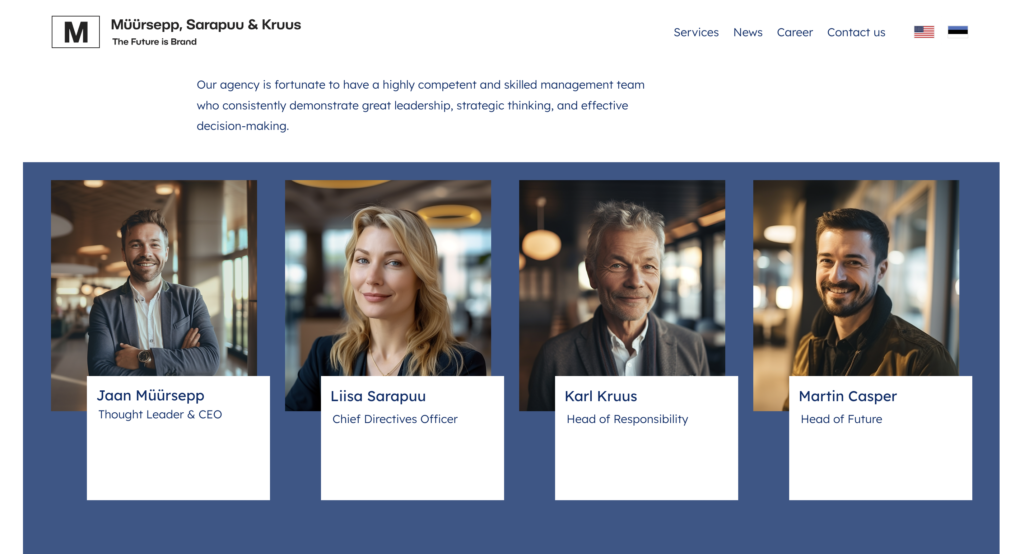The width and height of the screenshot is (1024, 554).
Task: Select Jaan Müürsepp's portrait photo
Action: [x=153, y=278]
